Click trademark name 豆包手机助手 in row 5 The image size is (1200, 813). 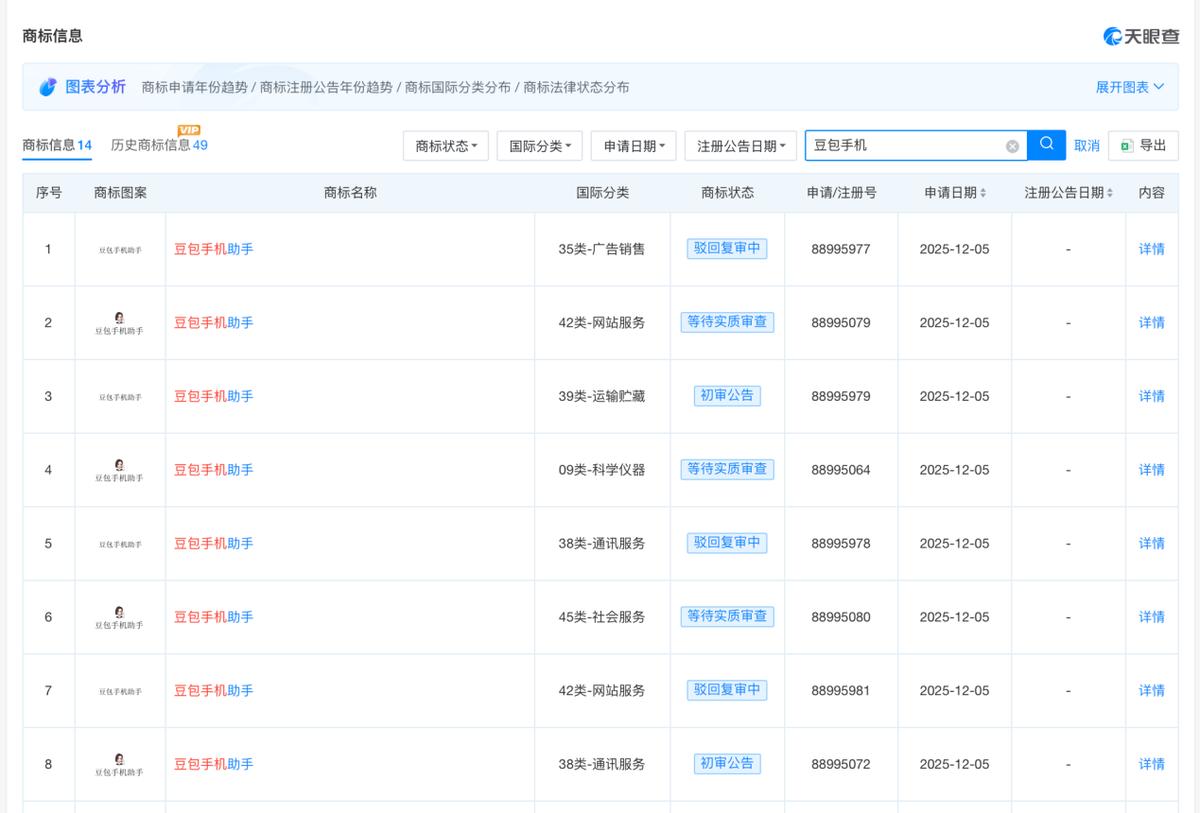click(214, 544)
